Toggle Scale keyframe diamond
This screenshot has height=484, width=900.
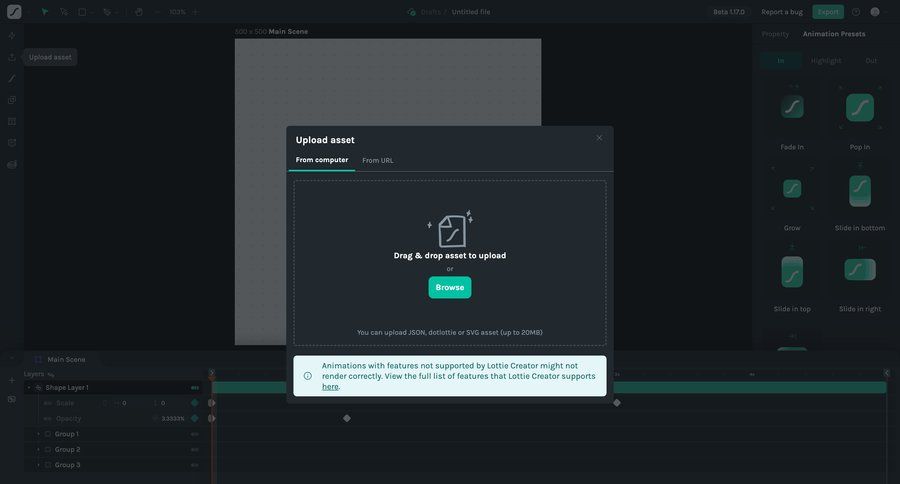tap(195, 403)
